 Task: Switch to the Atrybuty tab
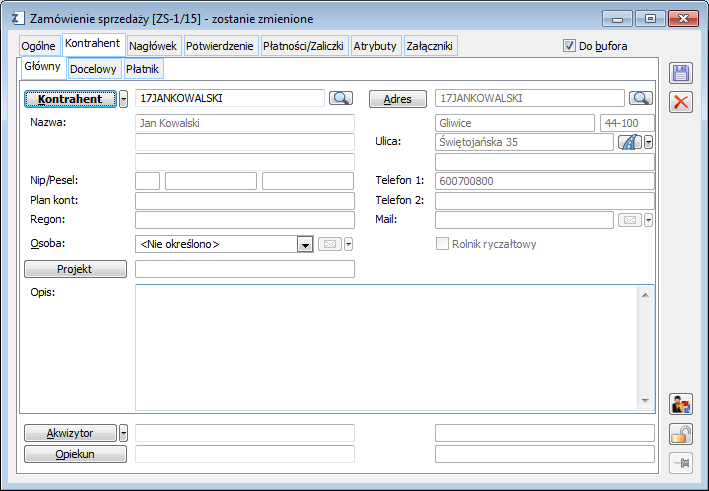click(x=375, y=46)
